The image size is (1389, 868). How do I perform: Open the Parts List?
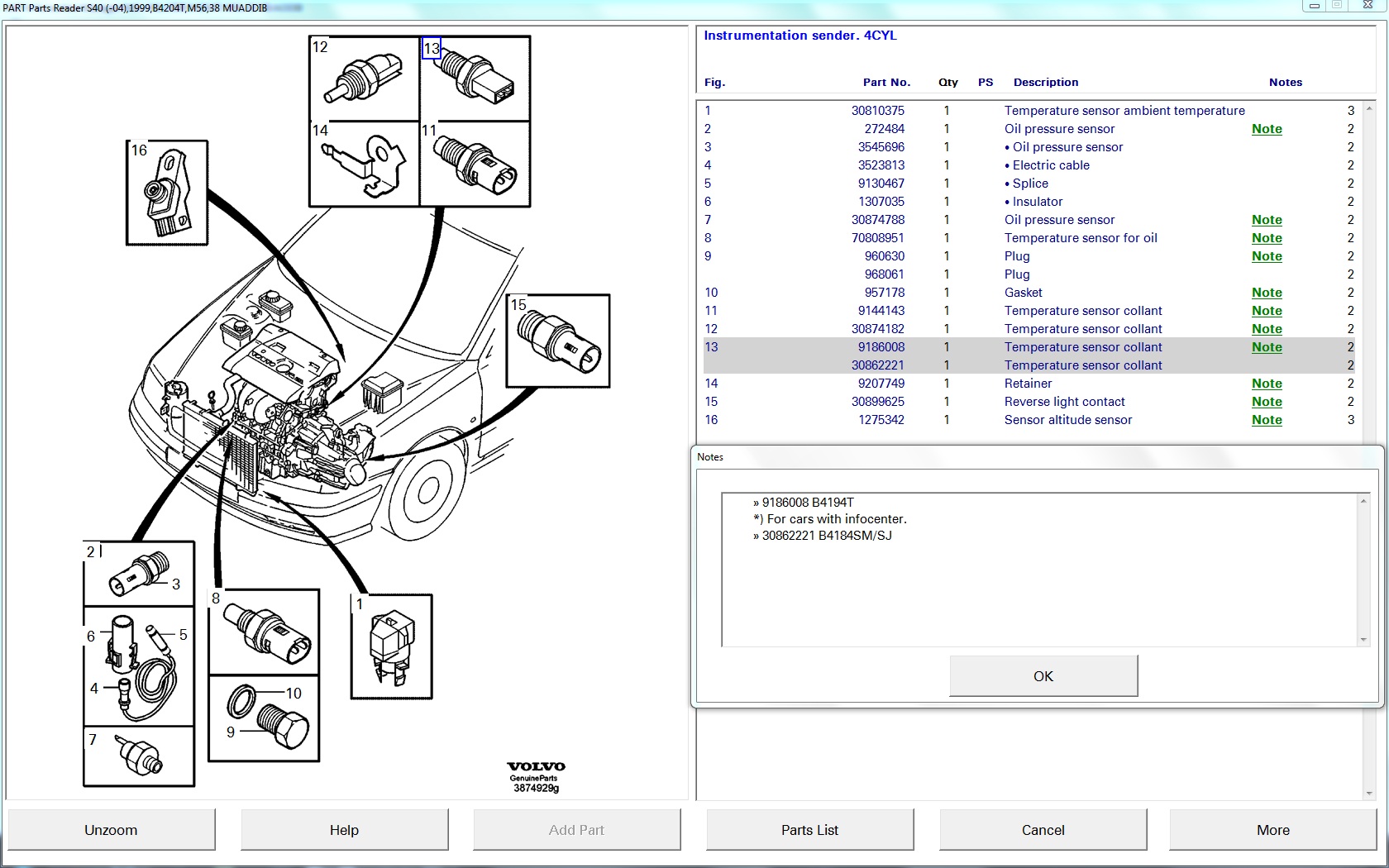tap(809, 829)
